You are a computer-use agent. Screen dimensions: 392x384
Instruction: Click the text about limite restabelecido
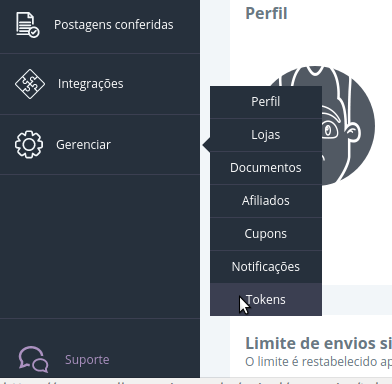[318, 362]
